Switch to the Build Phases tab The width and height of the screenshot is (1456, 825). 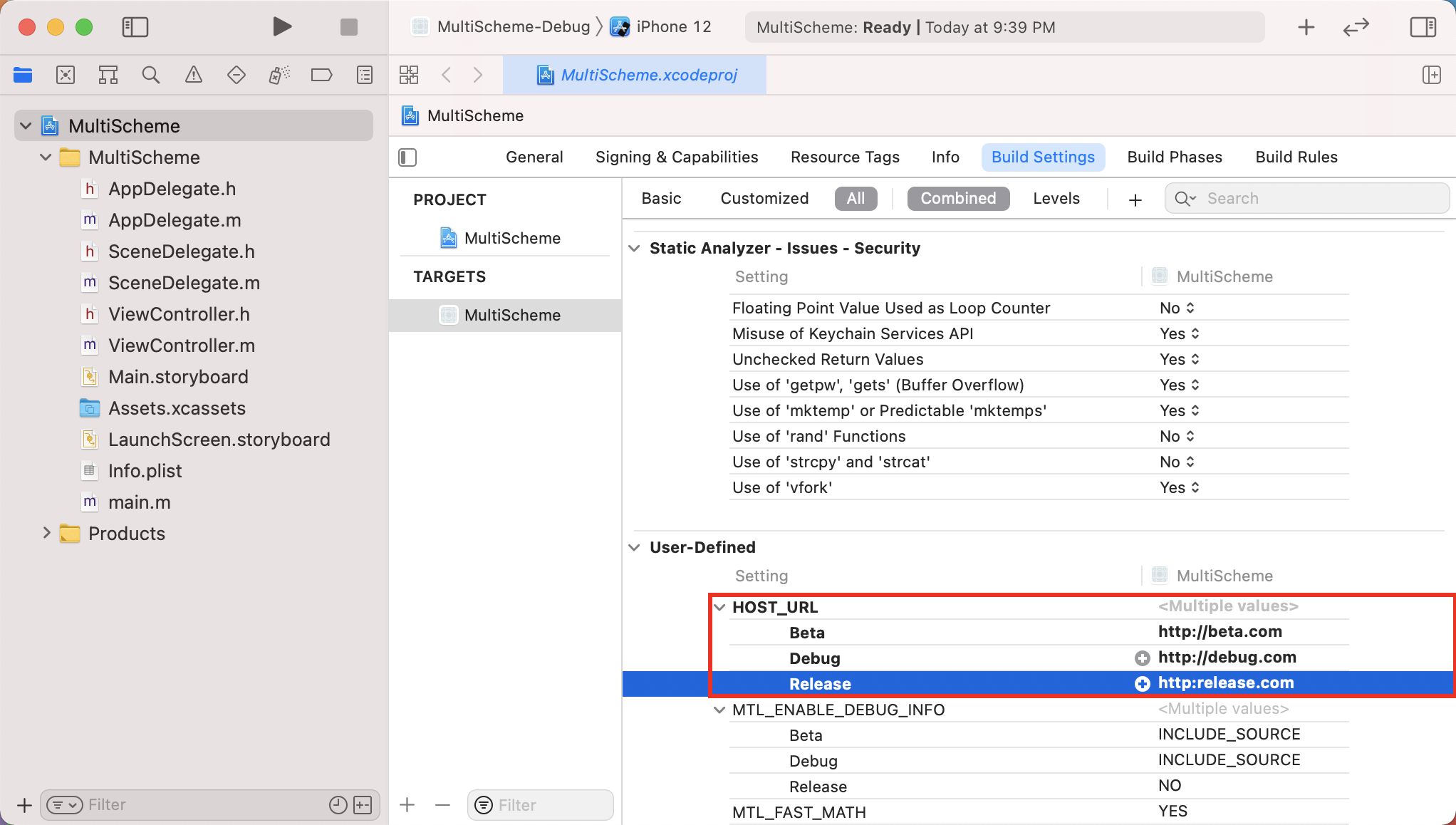[1174, 157]
